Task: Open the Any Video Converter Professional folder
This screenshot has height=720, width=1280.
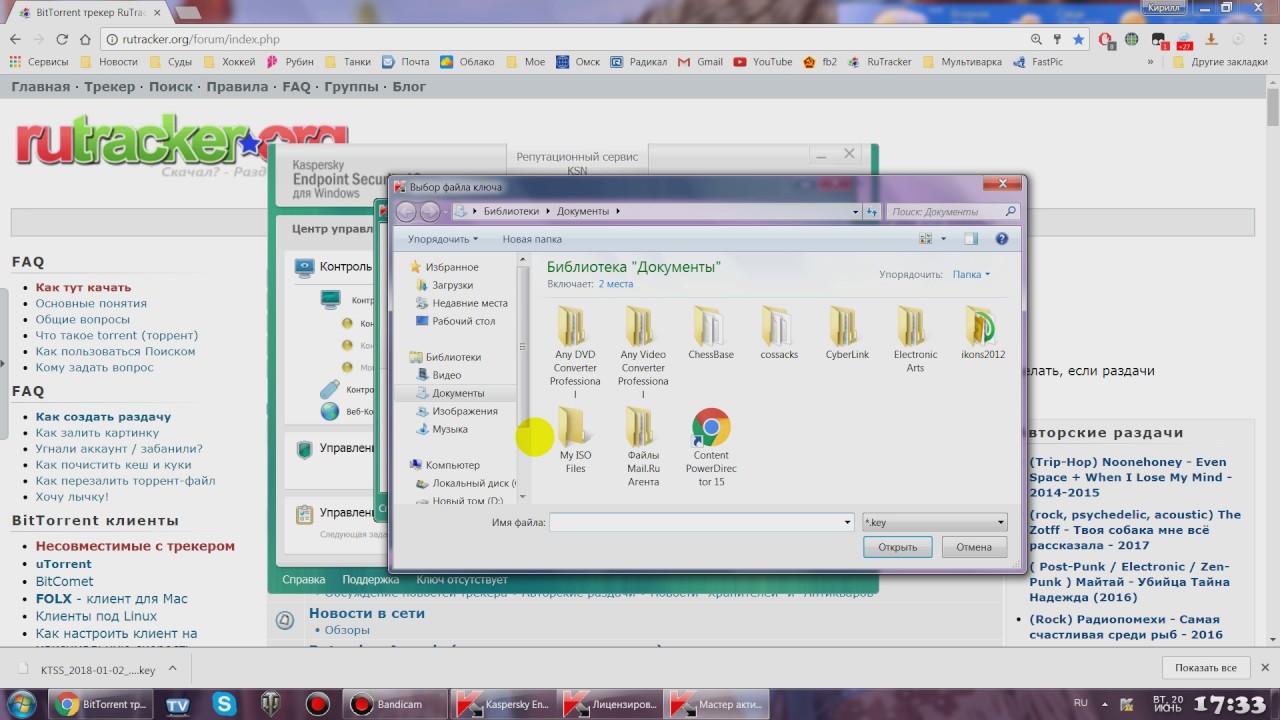Action: pos(643,350)
